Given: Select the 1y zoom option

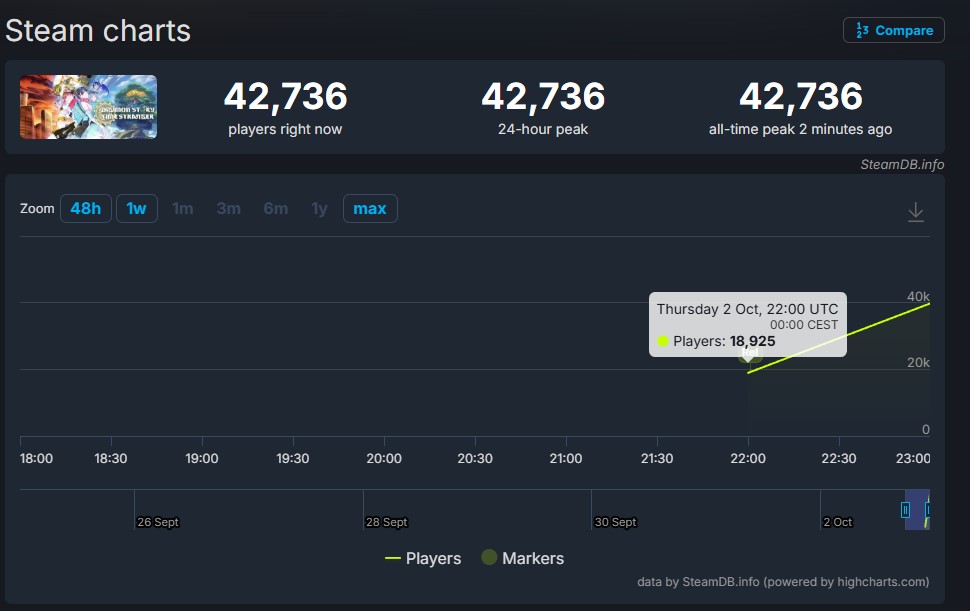Looking at the screenshot, I should (319, 208).
